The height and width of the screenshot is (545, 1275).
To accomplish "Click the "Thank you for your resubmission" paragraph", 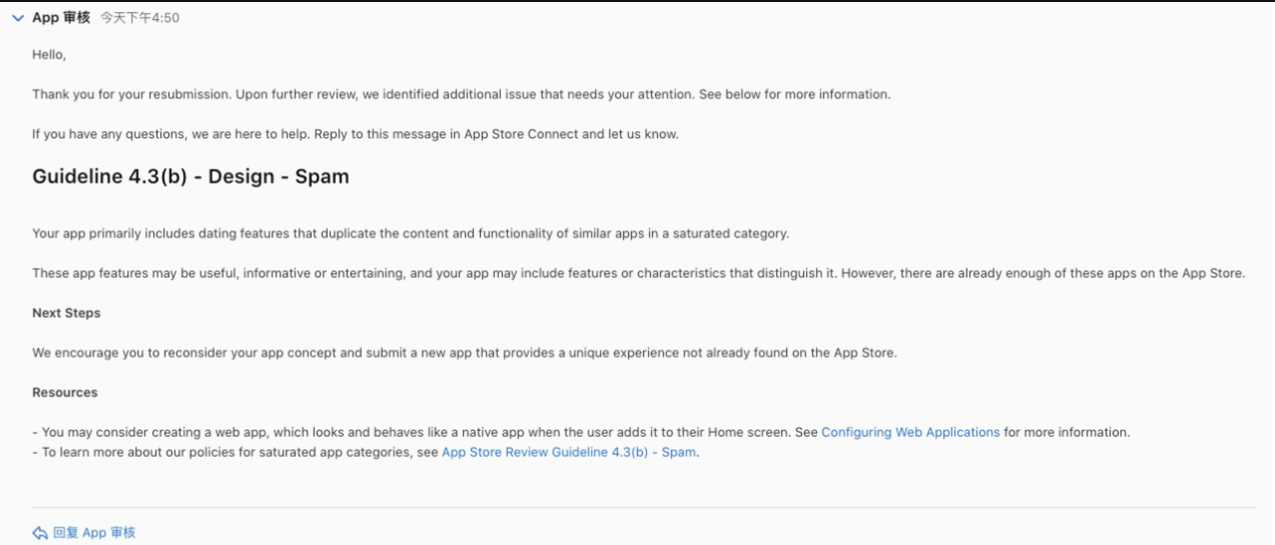I will [460, 94].
